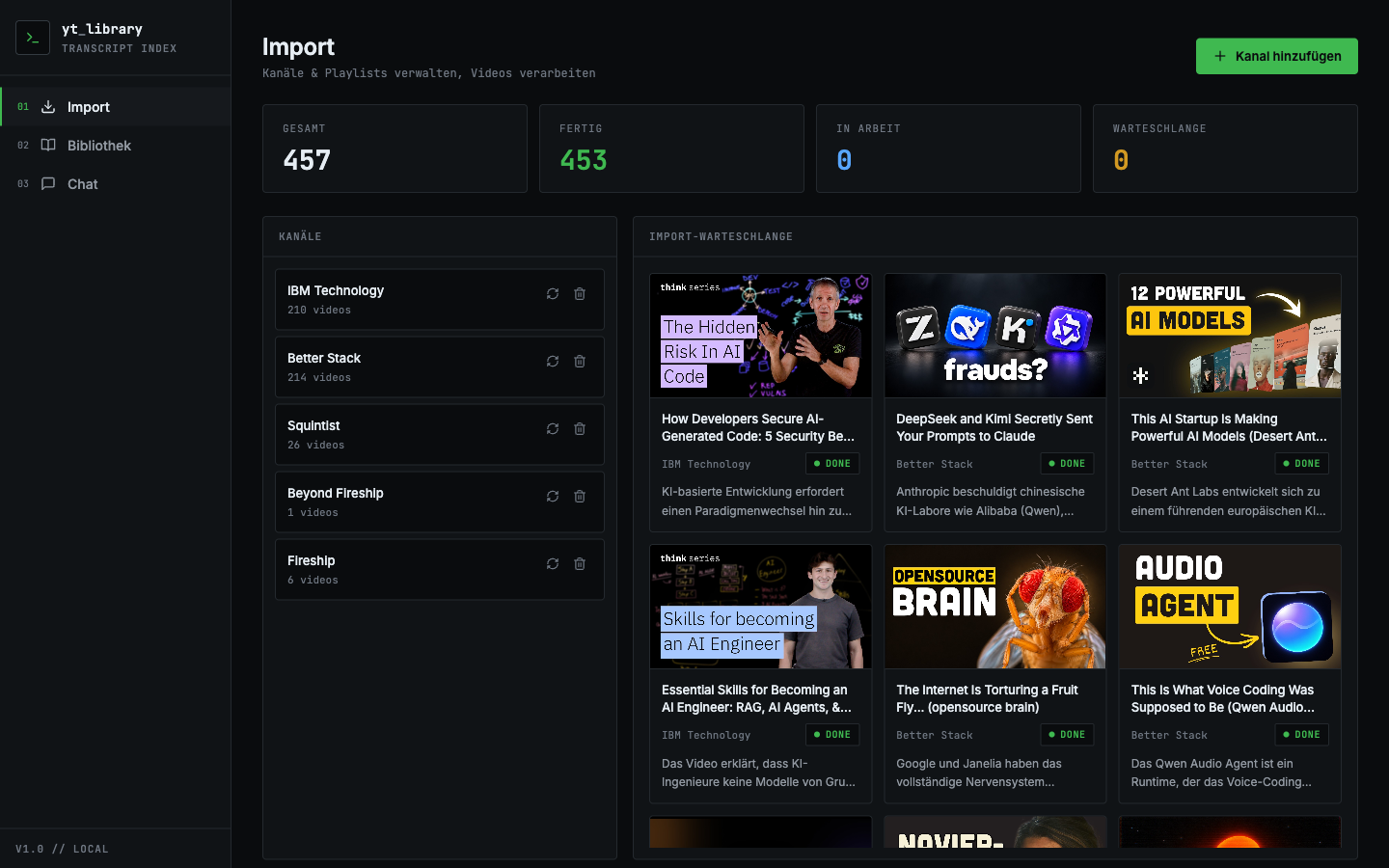Click the plus icon in Kanal hinzufügen

1220,56
